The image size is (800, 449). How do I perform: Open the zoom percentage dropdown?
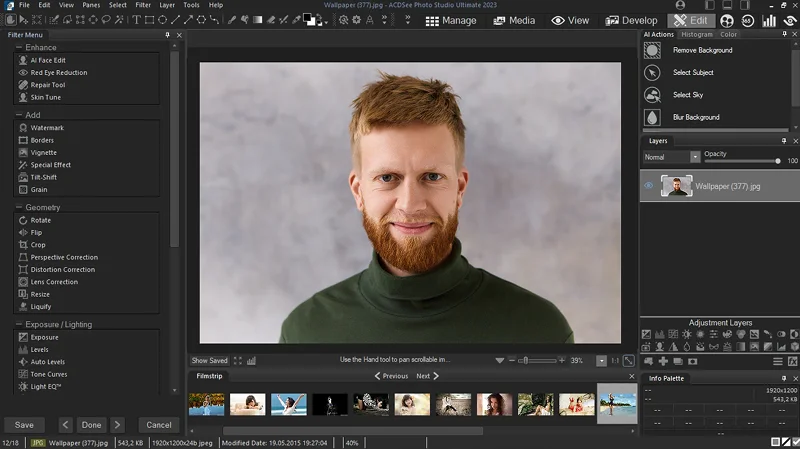(x=601, y=360)
